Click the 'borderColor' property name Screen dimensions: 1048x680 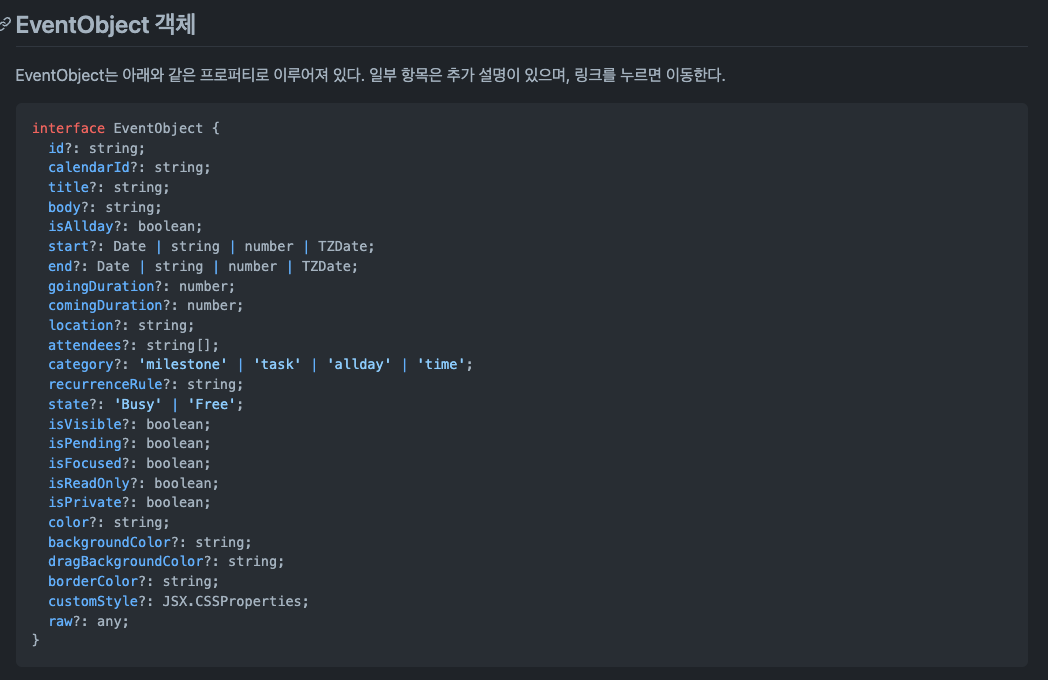[92, 581]
